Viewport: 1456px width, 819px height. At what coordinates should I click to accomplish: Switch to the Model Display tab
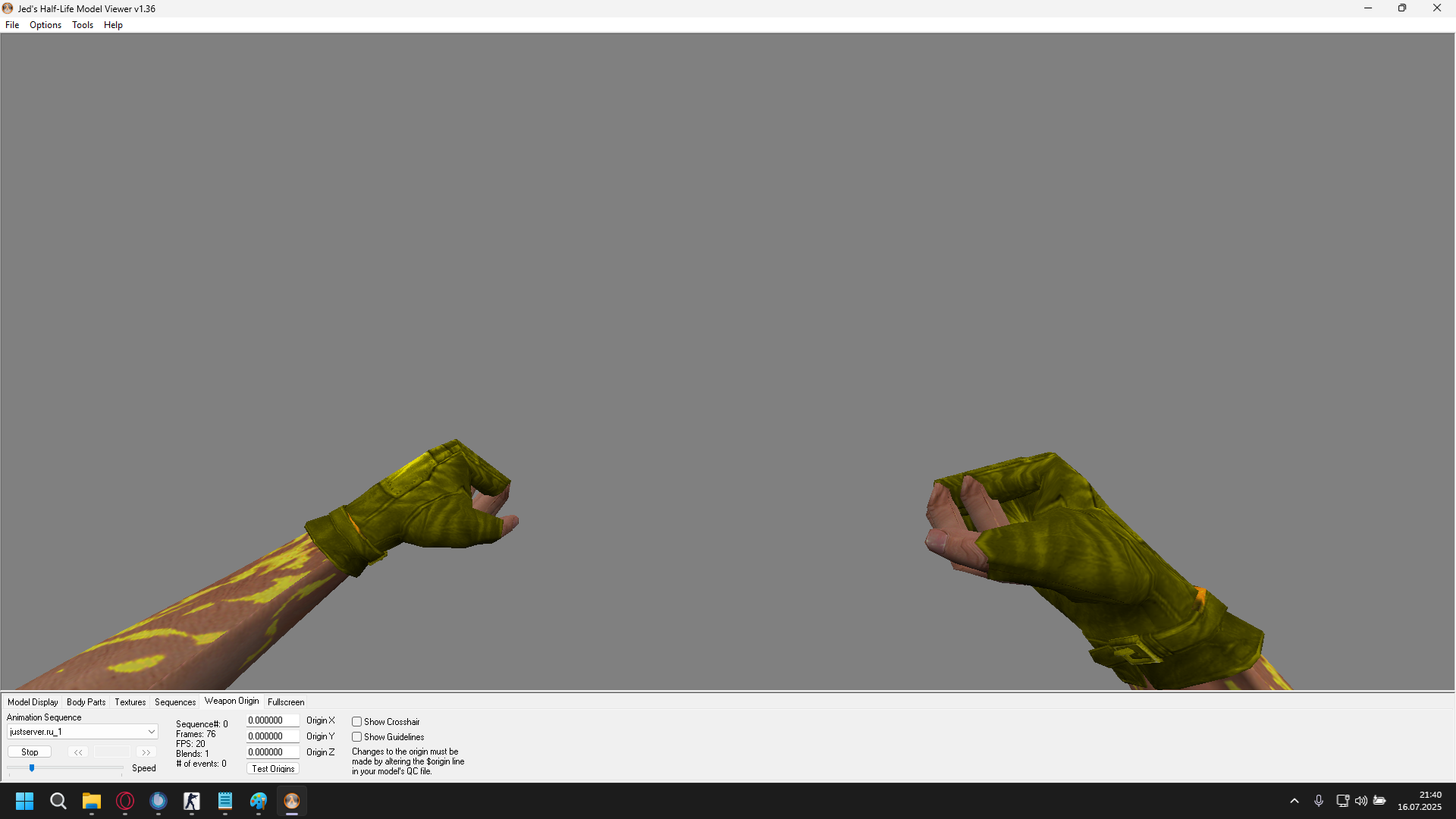pos(33,702)
